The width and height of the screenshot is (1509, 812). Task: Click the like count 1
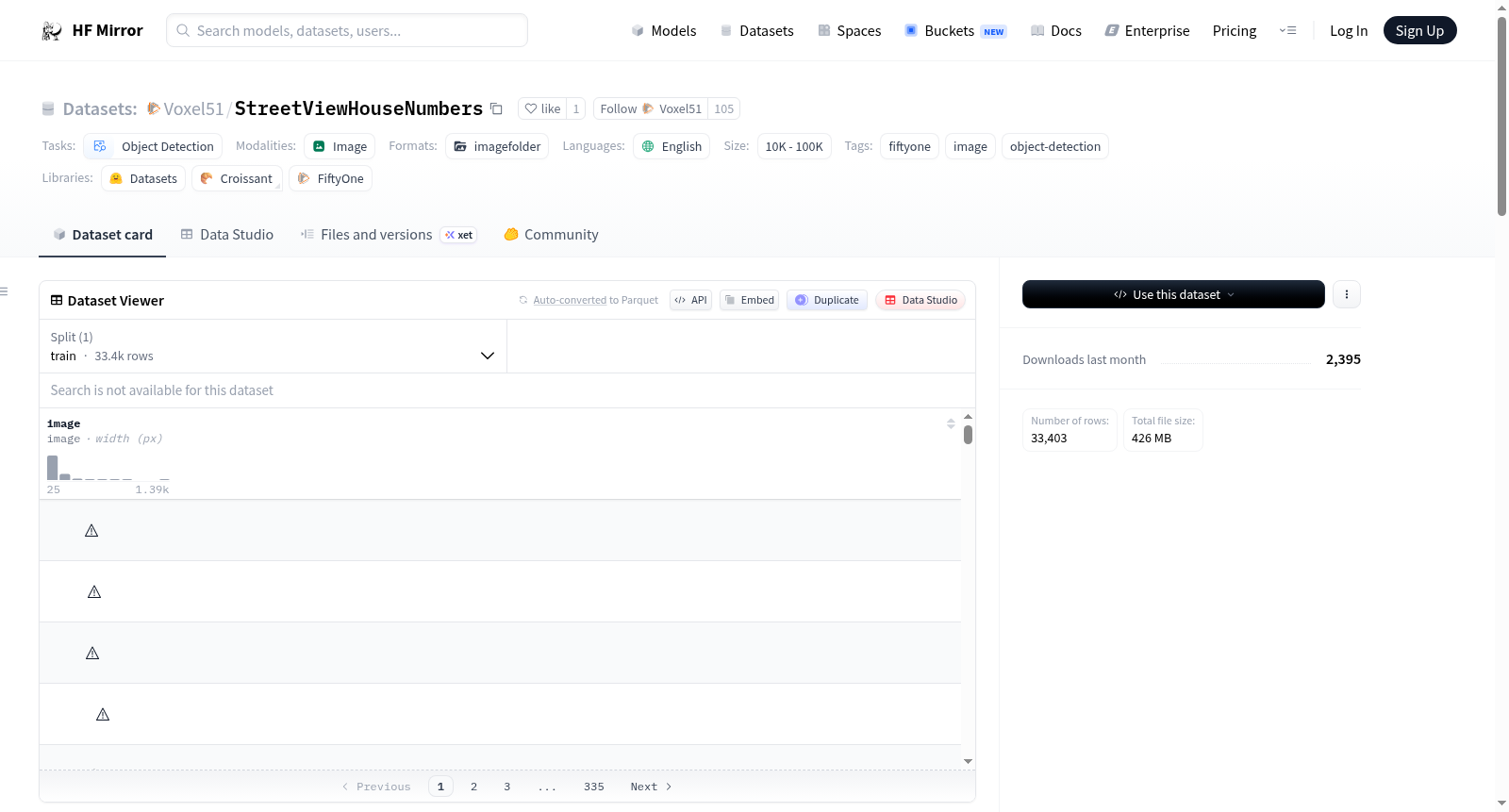pos(576,109)
